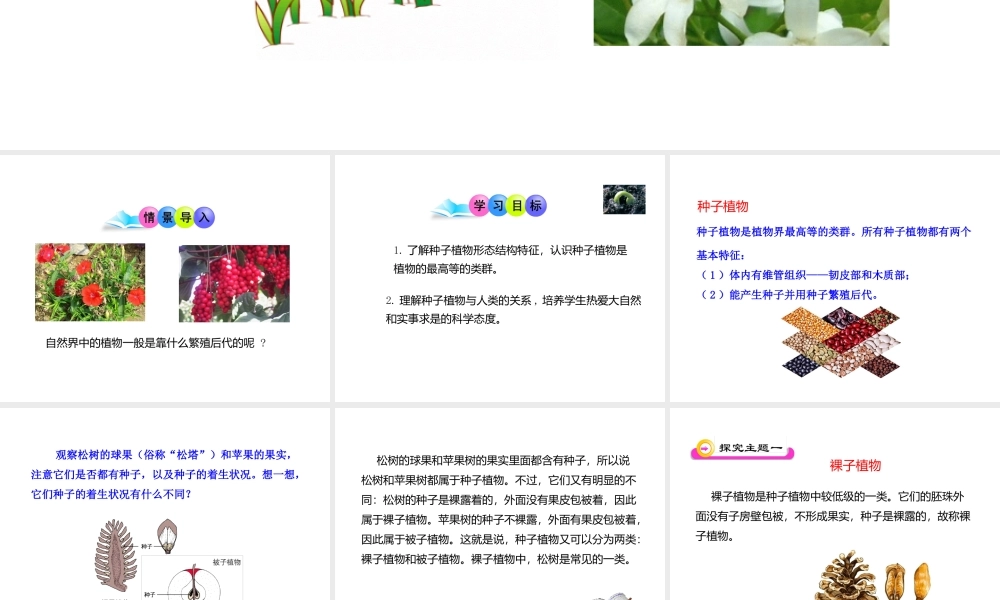Click the 学习目标 banner heading

(489, 206)
